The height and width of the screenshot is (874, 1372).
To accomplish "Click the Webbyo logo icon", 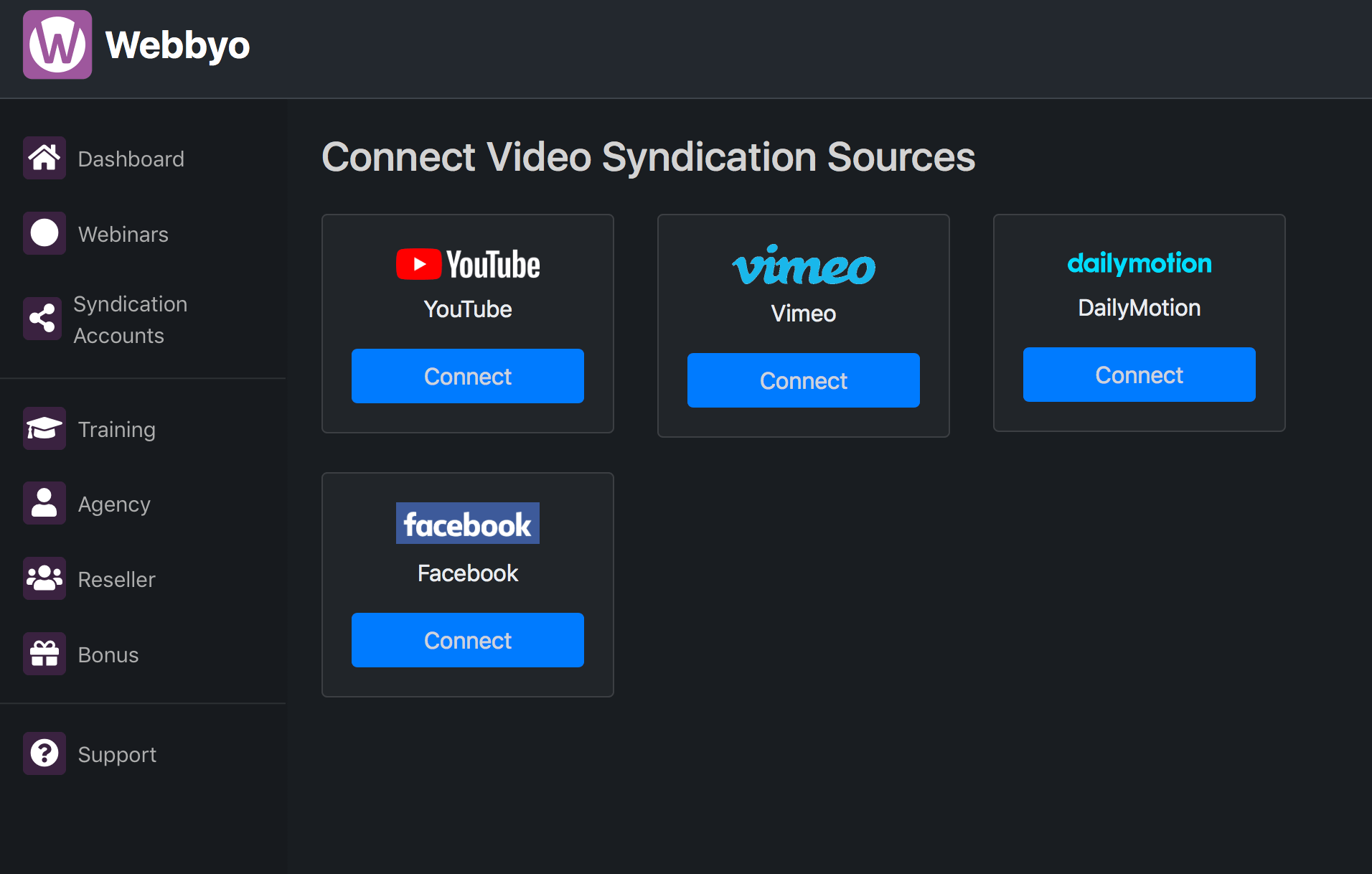I will click(x=57, y=44).
